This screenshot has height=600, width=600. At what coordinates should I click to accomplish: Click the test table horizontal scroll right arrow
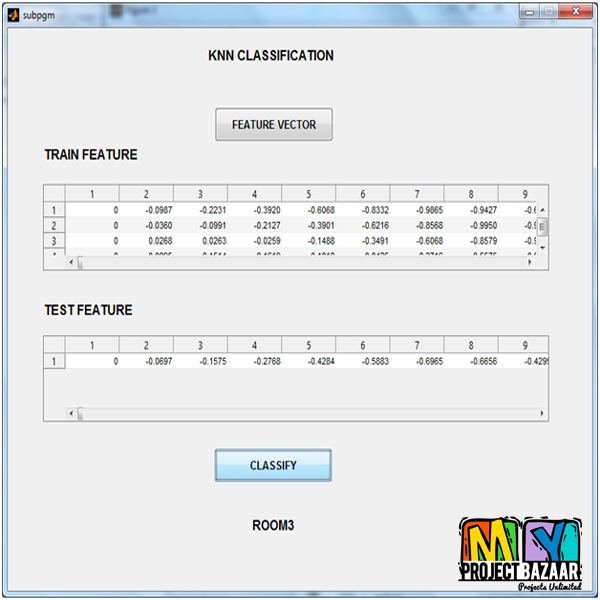543,413
